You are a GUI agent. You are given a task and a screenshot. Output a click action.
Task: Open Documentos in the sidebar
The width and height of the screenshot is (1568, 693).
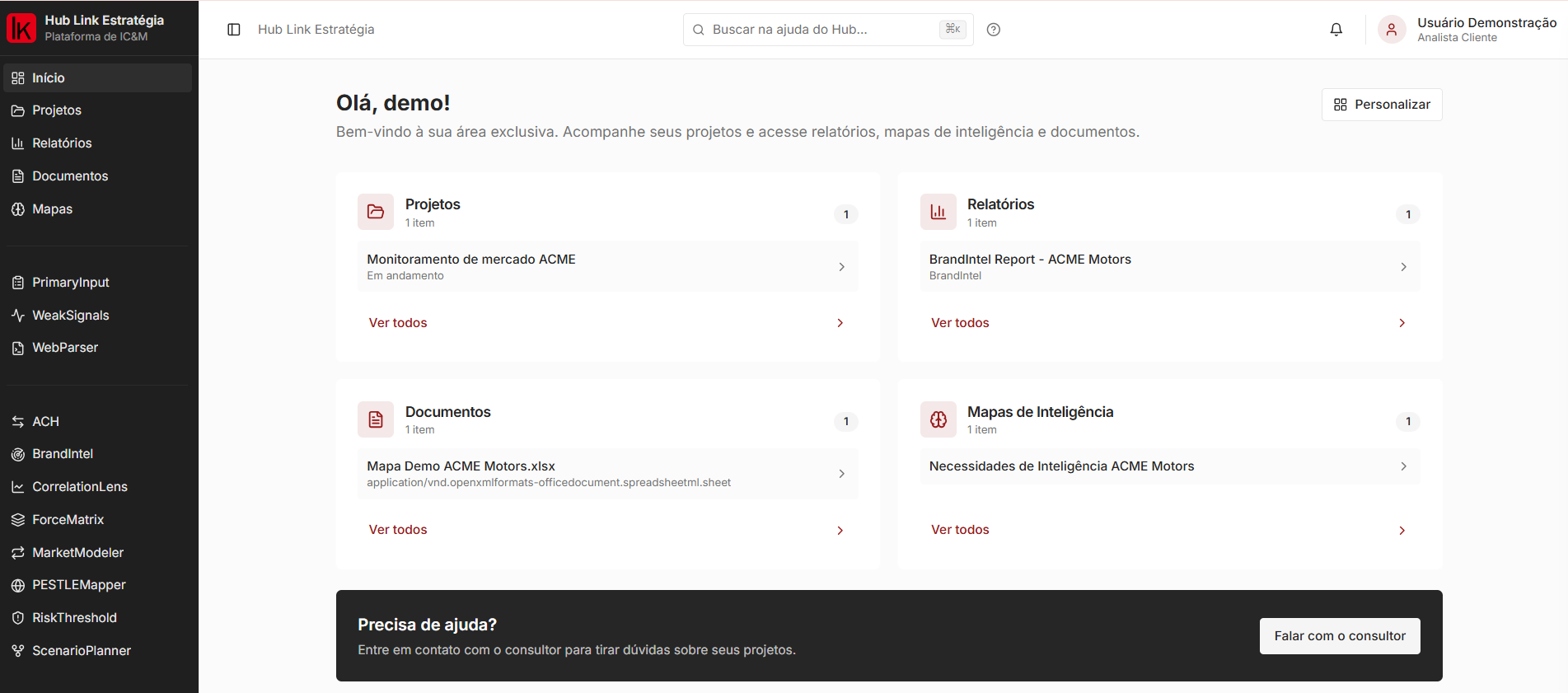(98, 176)
